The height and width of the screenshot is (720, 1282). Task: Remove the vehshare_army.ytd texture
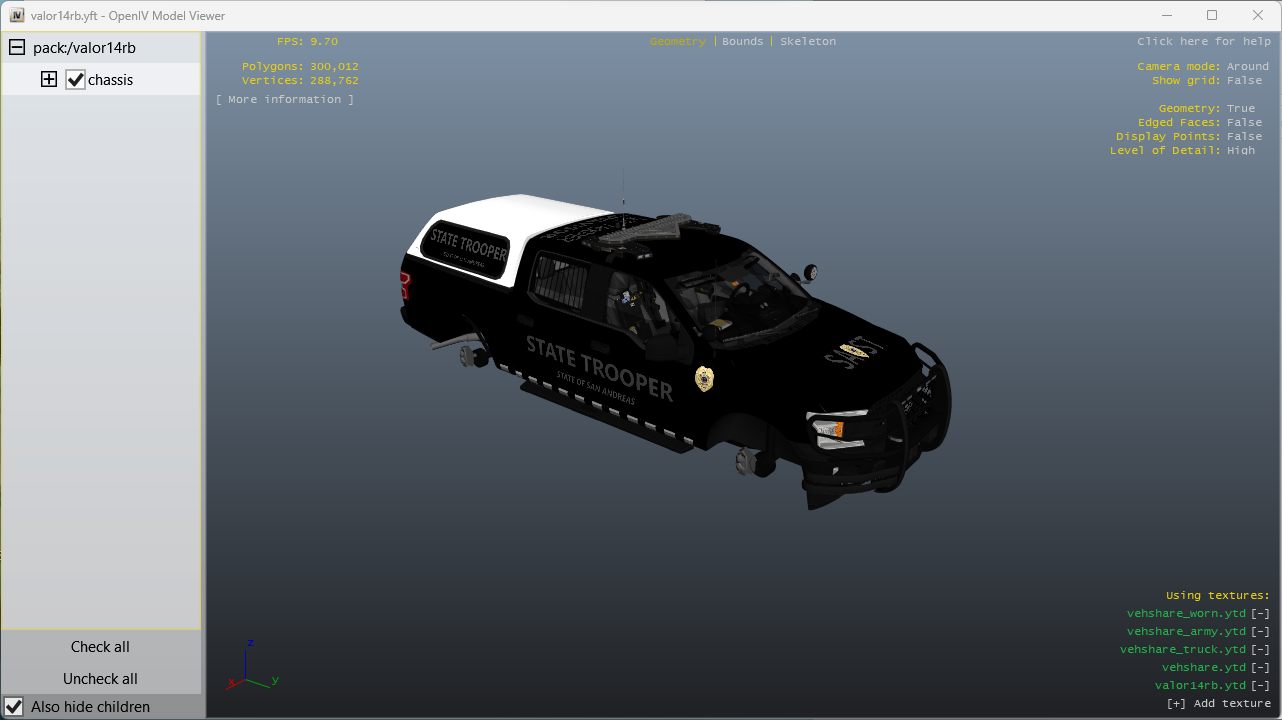click(x=1260, y=632)
